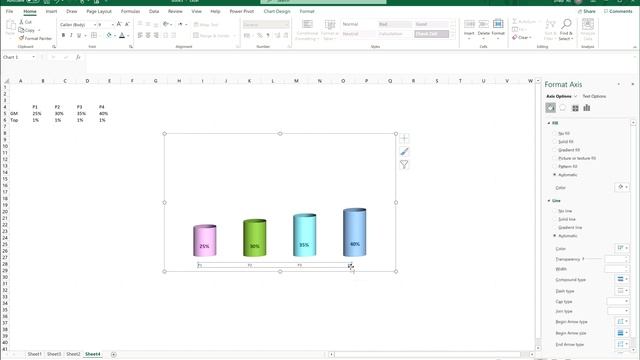Open the Comments button

618,11
